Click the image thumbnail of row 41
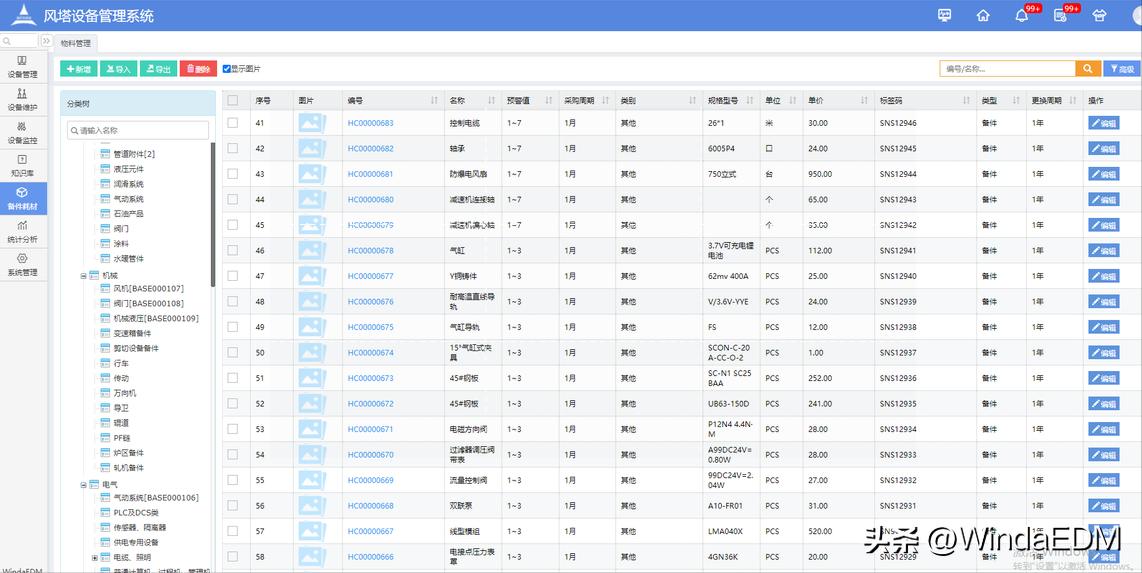 (312, 123)
